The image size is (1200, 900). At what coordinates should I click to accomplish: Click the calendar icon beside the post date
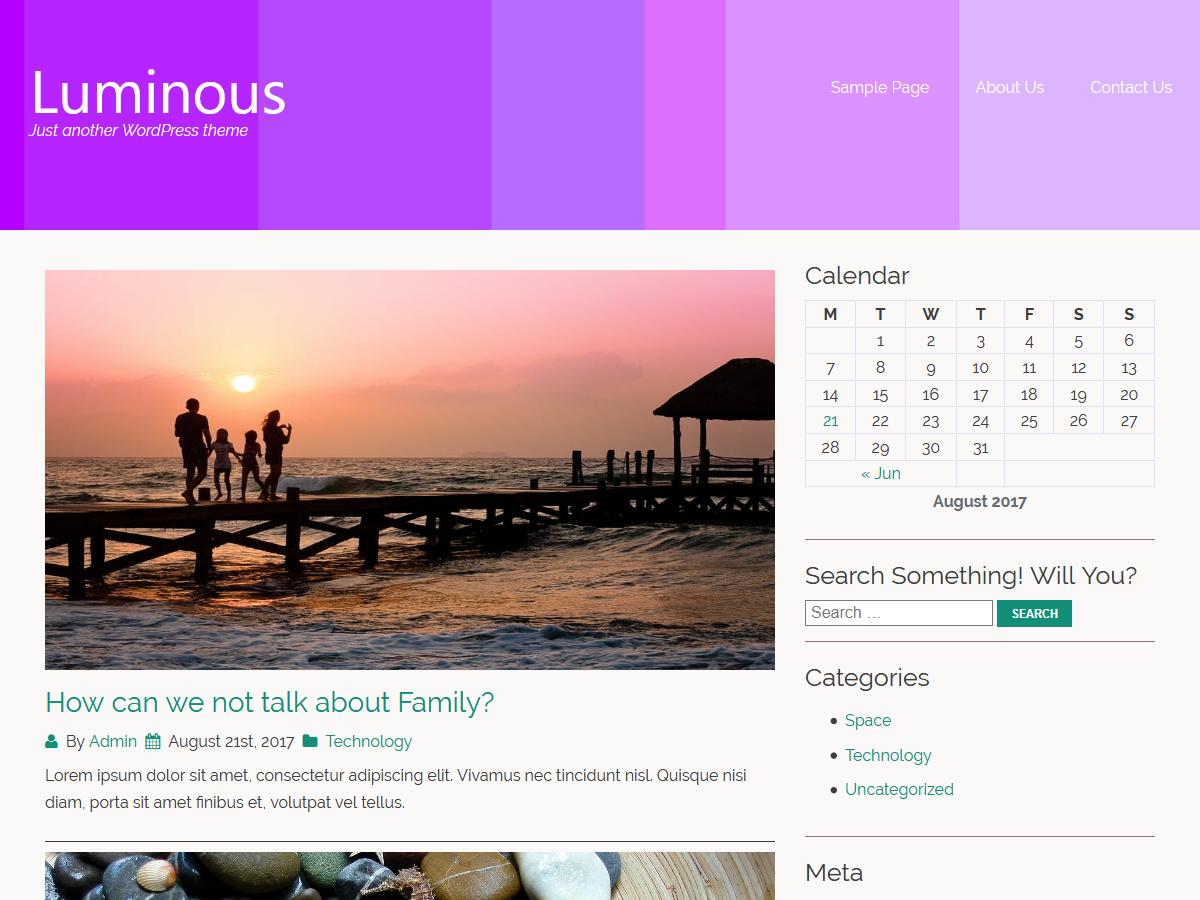(x=152, y=741)
